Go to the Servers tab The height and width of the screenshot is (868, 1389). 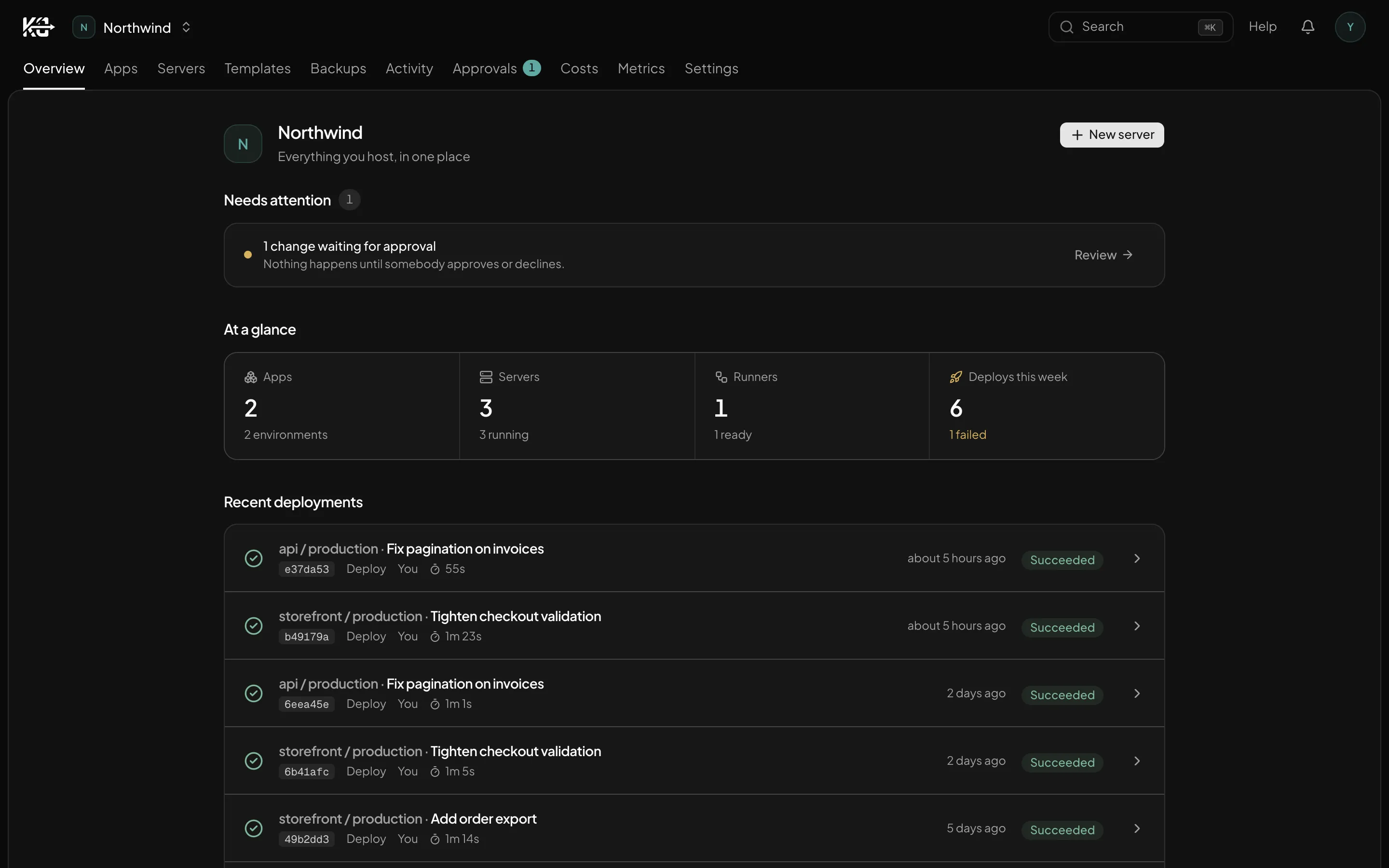(181, 68)
